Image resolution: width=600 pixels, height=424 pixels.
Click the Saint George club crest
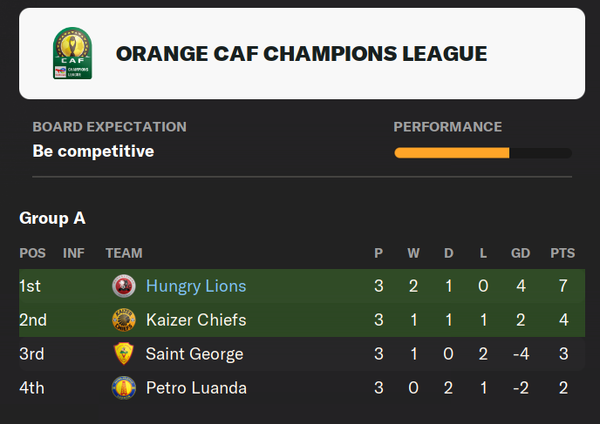pos(124,354)
